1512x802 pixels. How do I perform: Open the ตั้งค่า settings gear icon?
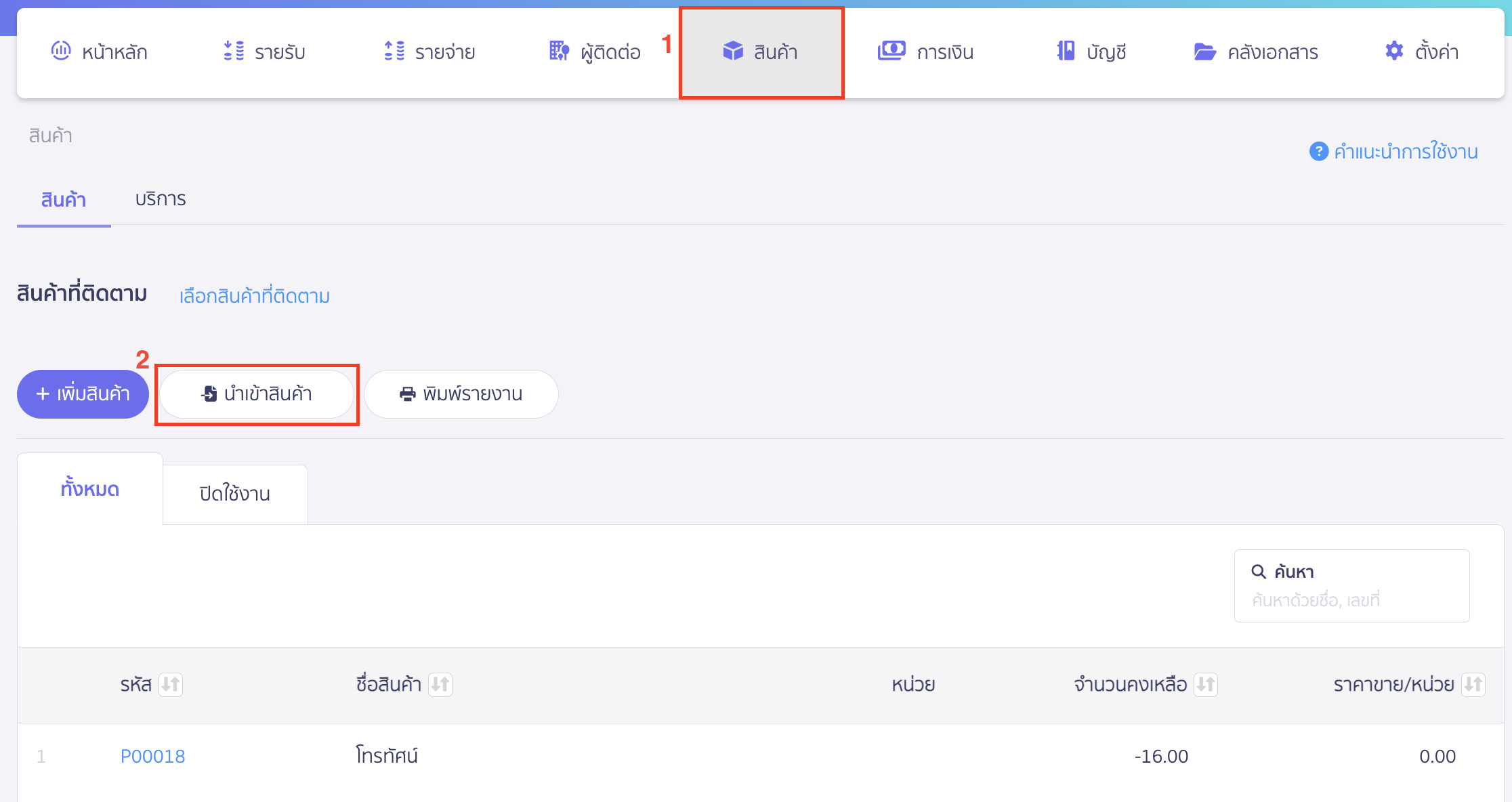pyautogui.click(x=1394, y=51)
